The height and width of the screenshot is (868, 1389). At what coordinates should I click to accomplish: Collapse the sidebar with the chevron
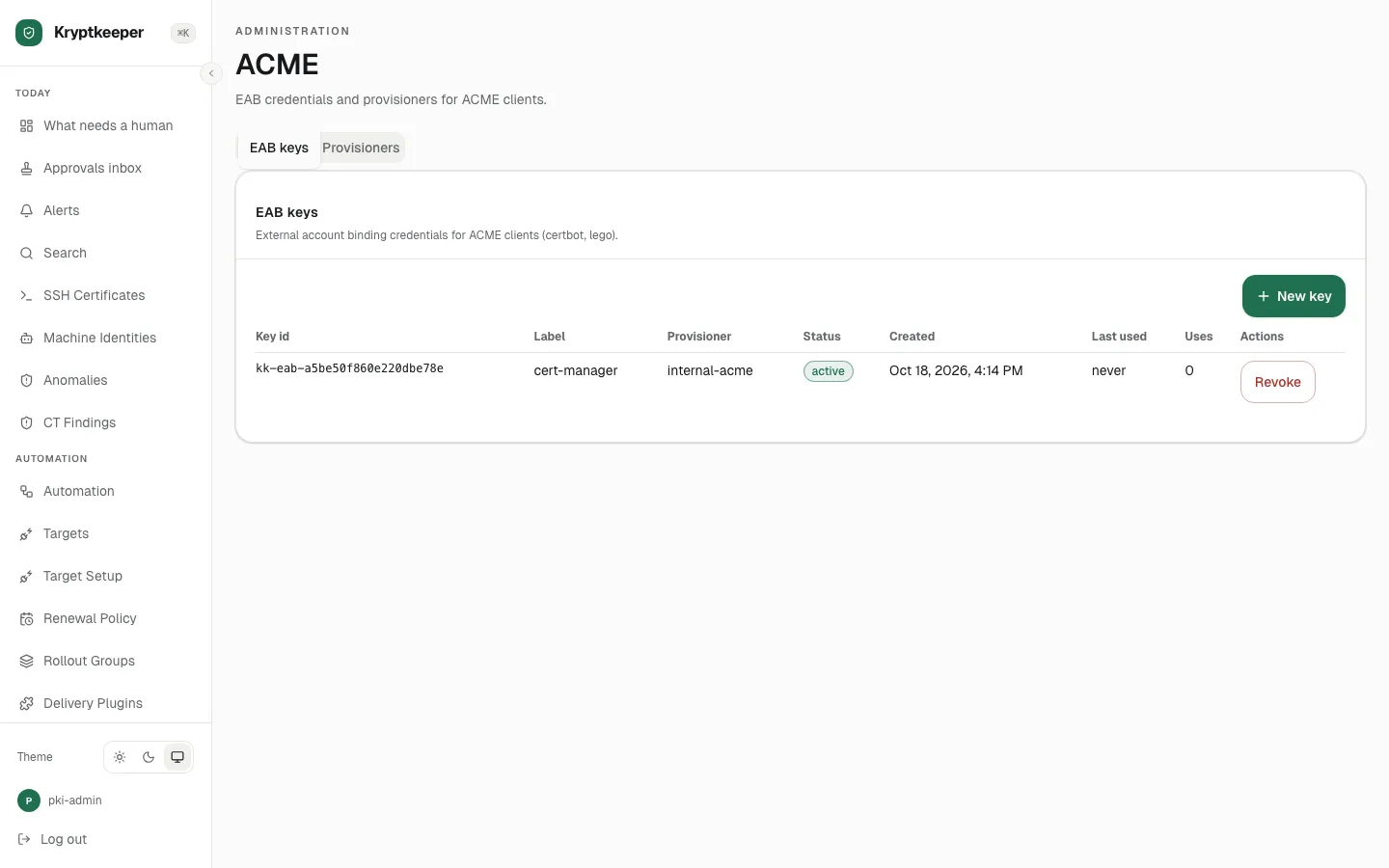pos(211,73)
